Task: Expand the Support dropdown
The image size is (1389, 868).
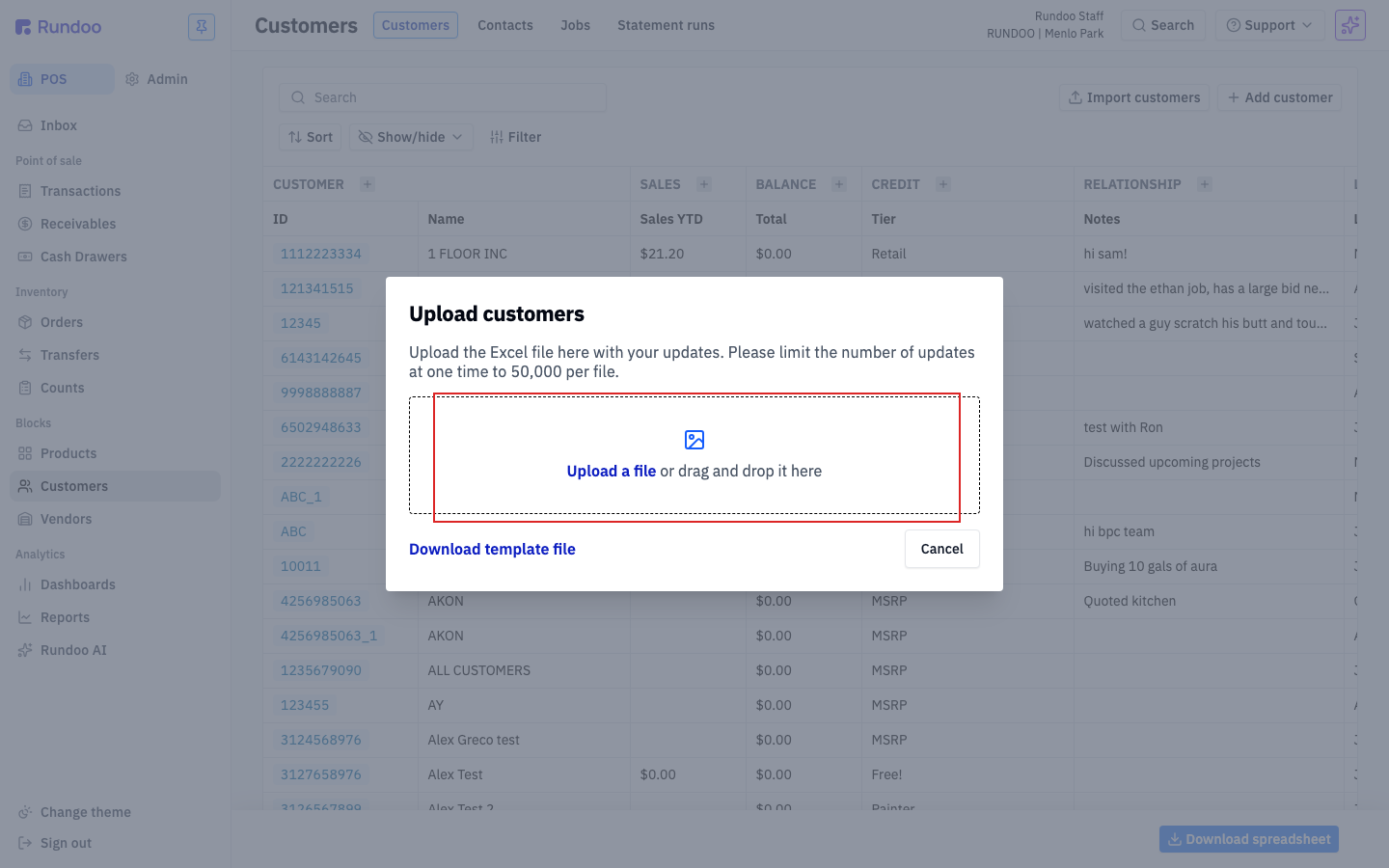Action: click(x=1268, y=25)
